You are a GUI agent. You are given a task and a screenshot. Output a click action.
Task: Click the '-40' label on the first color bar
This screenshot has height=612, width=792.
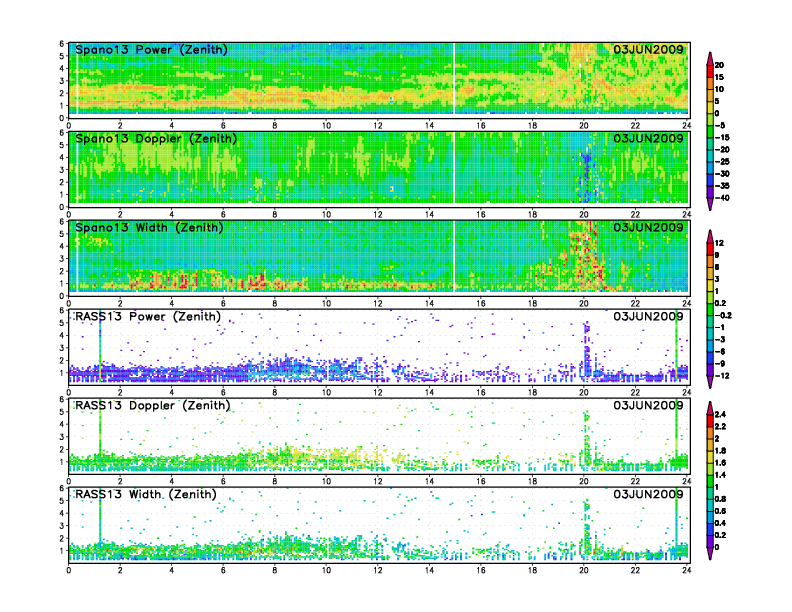pyautogui.click(x=722, y=198)
